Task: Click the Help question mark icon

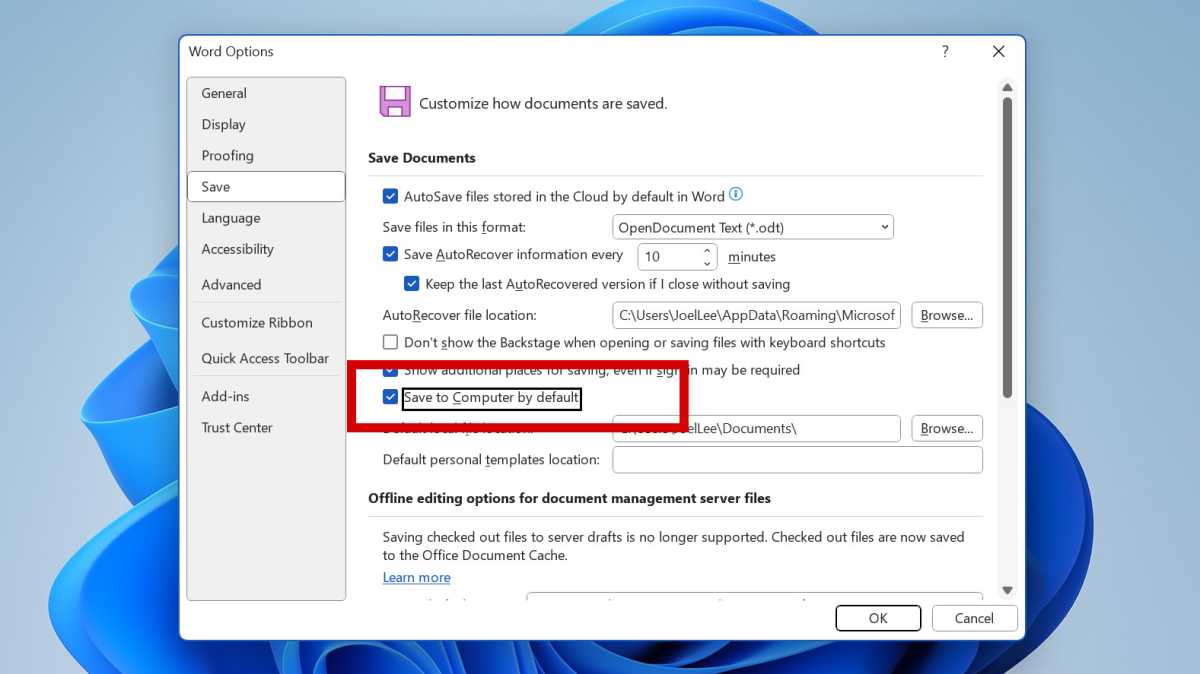Action: tap(945, 51)
